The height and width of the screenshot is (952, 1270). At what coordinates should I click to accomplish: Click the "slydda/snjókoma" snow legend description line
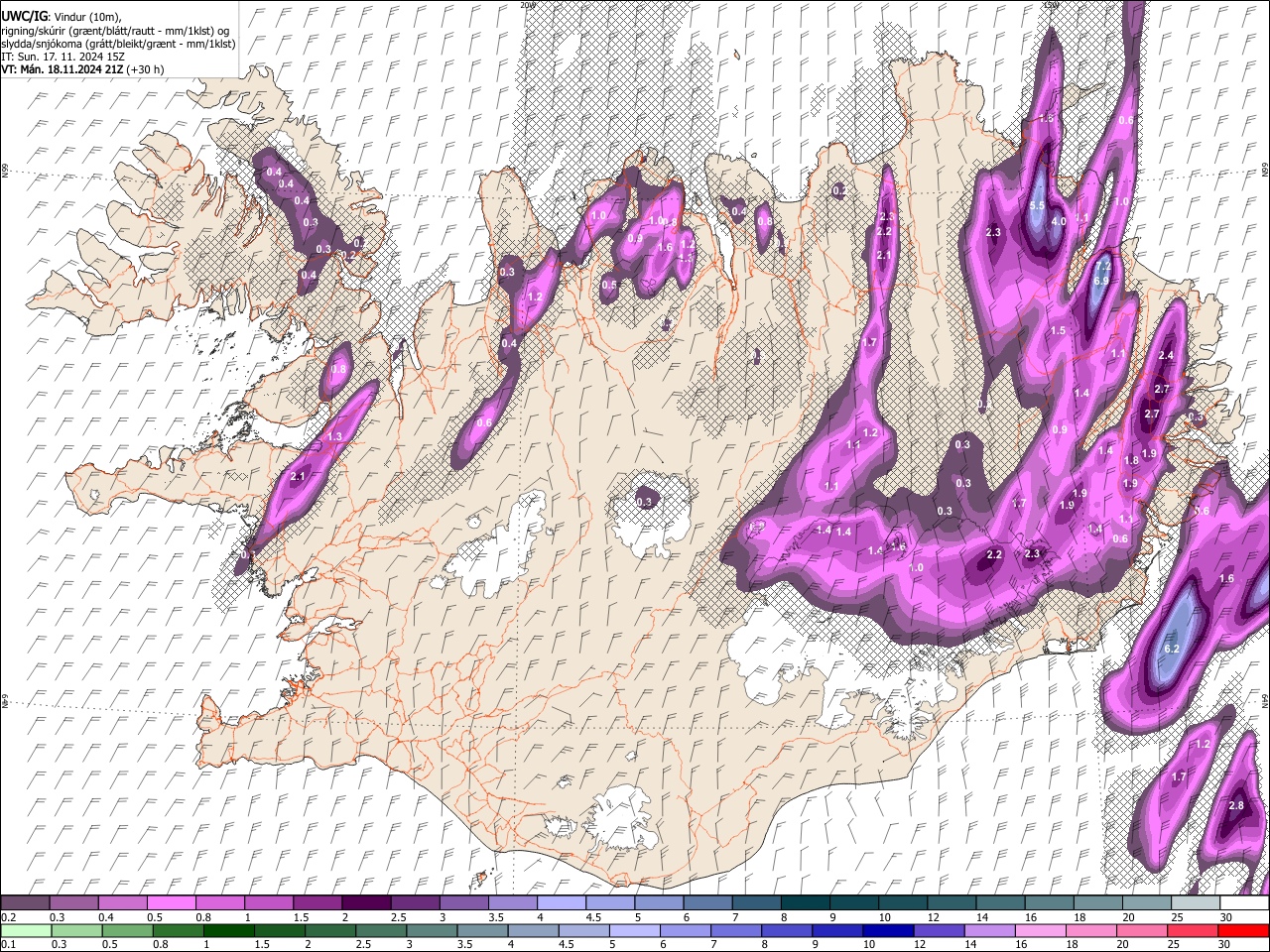(118, 44)
